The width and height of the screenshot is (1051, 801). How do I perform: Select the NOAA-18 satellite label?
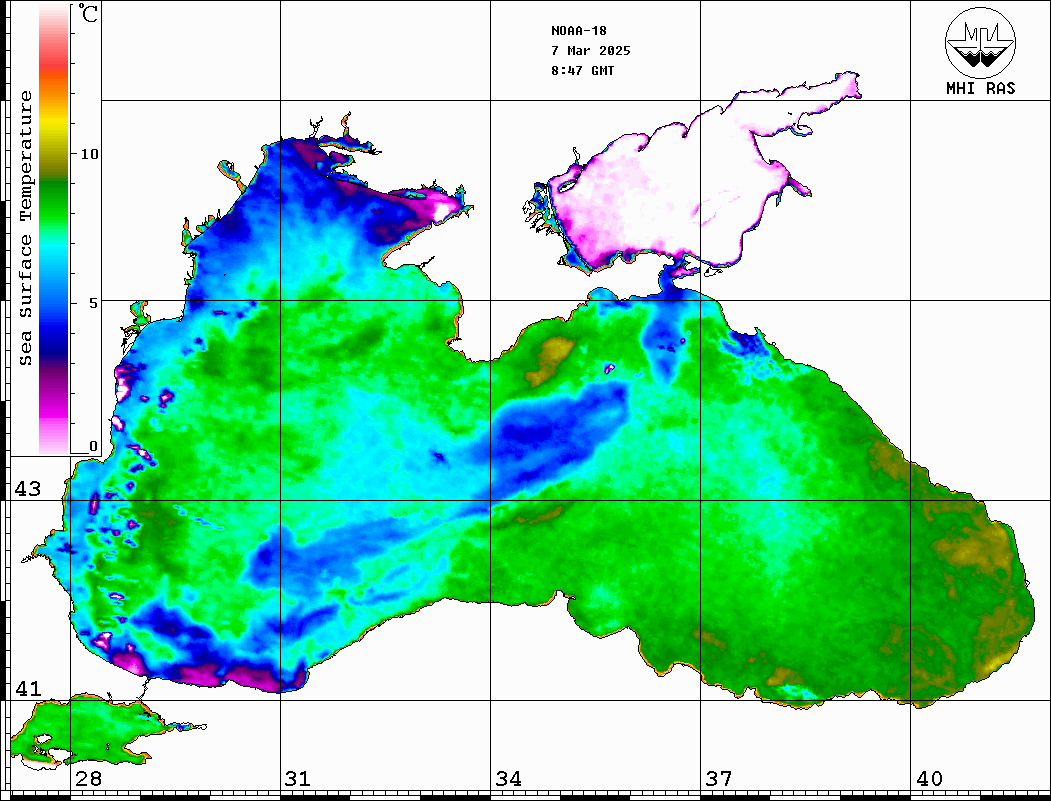click(x=578, y=31)
